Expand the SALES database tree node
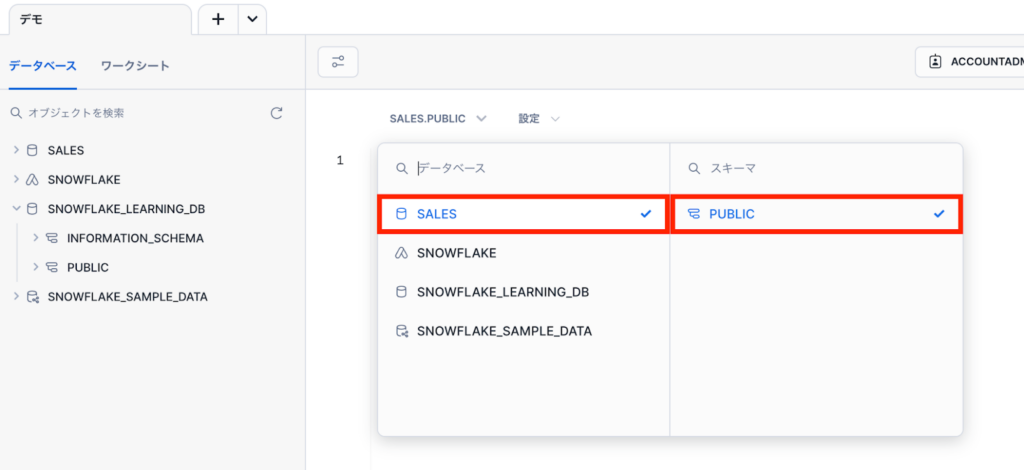Image resolution: width=1024 pixels, height=470 pixels. point(16,151)
